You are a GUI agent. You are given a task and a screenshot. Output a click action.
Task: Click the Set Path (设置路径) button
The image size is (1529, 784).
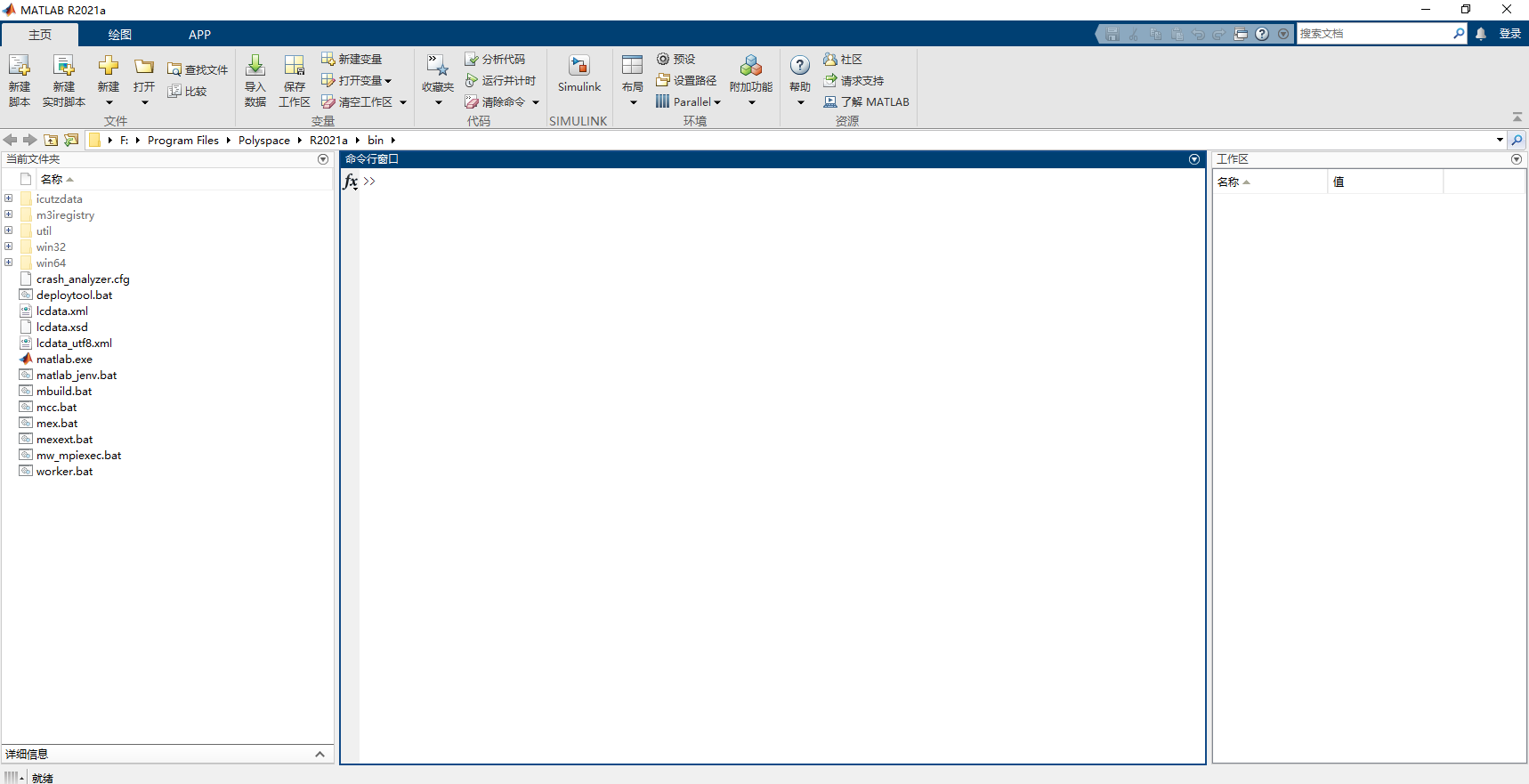(686, 80)
